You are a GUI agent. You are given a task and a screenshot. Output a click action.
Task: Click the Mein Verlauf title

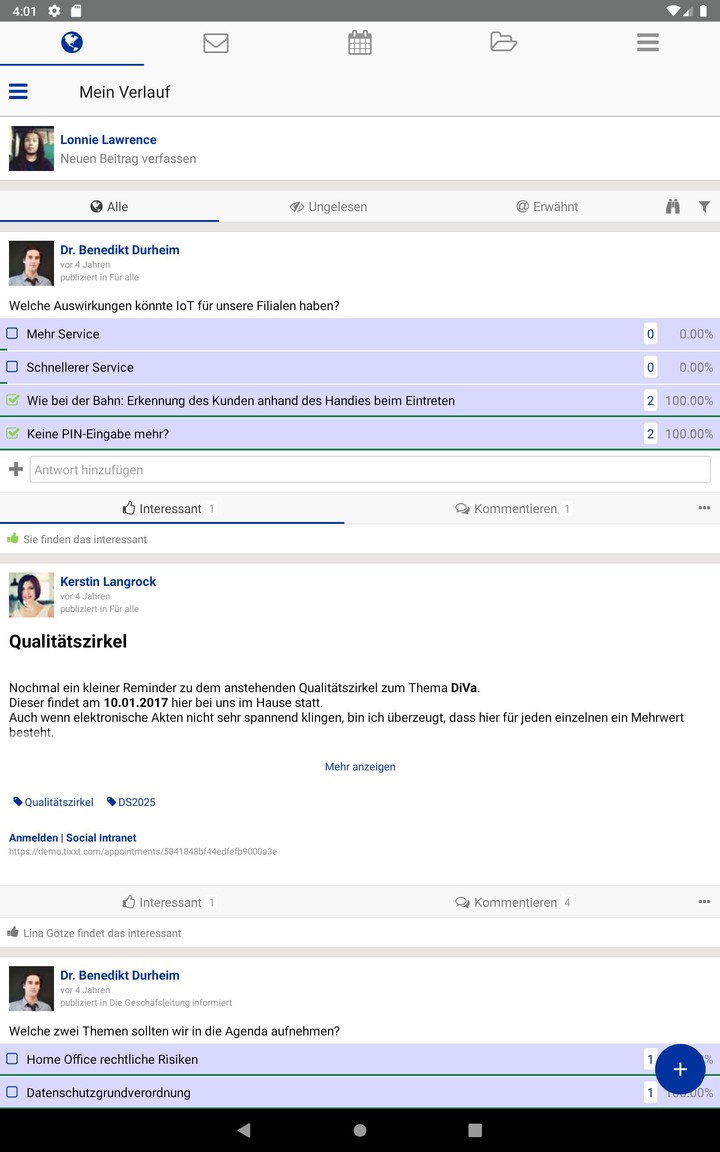124,92
